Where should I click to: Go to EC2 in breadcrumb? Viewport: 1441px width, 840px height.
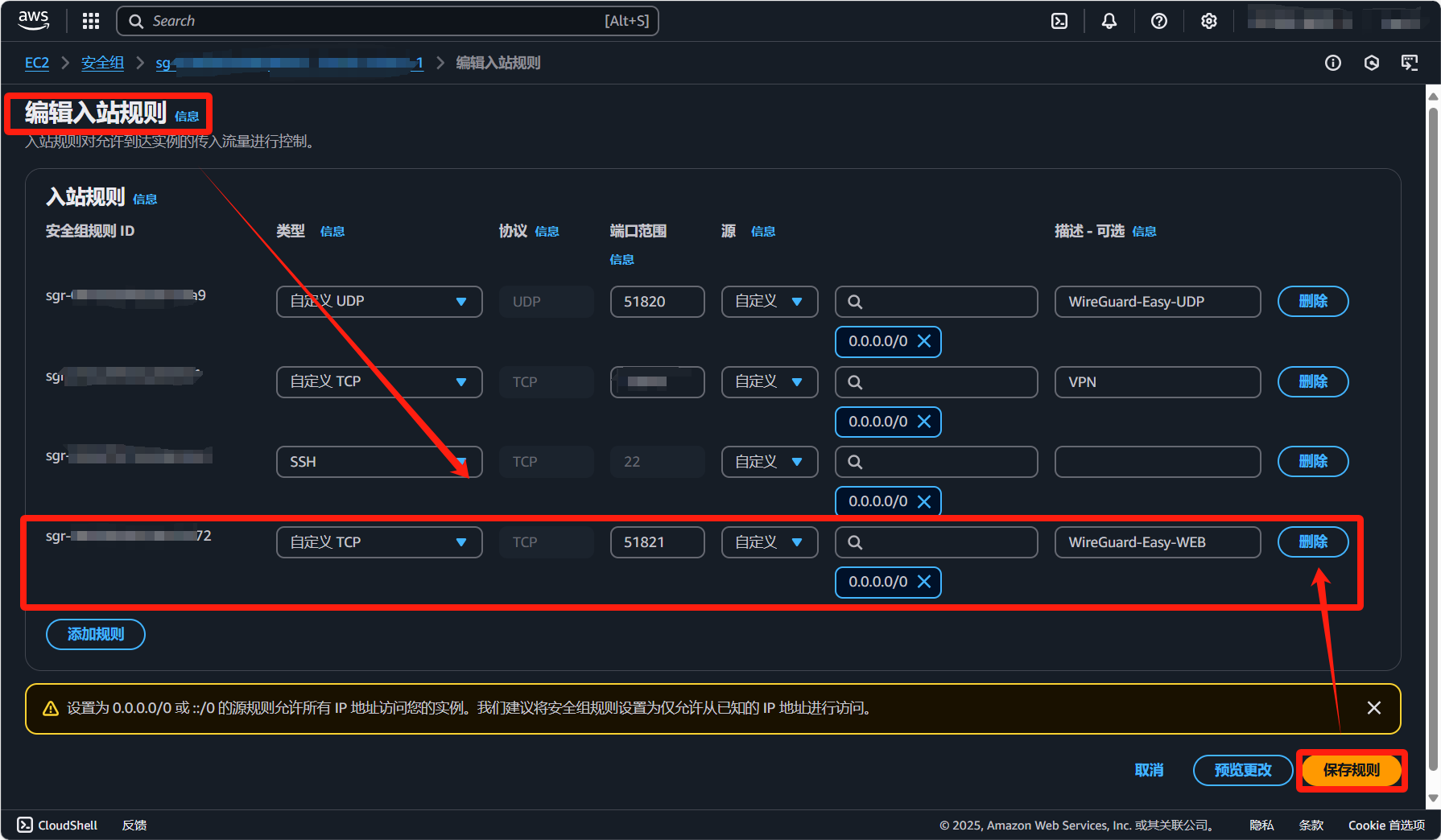click(37, 63)
